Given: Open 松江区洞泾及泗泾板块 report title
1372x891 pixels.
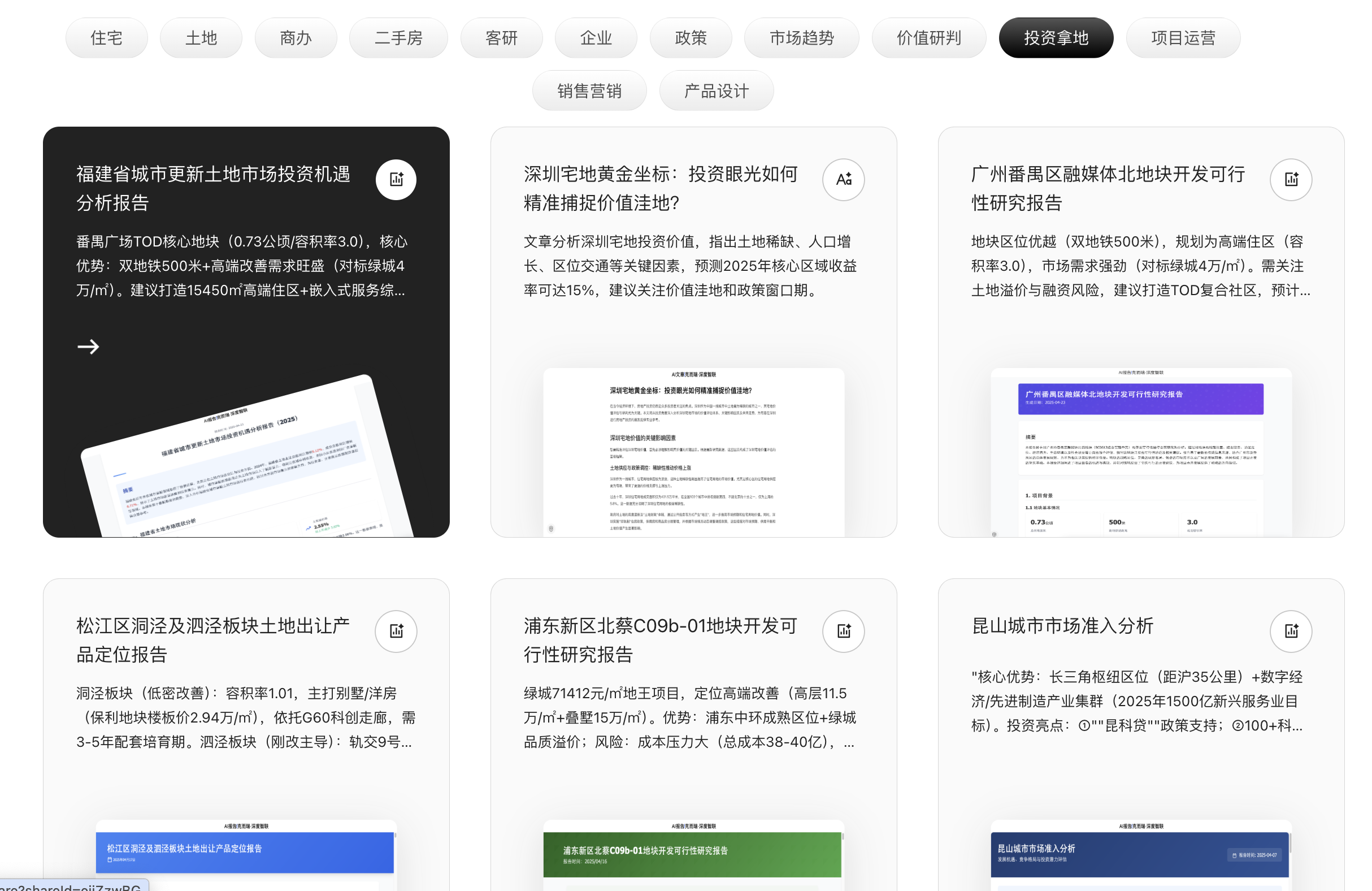Looking at the screenshot, I should point(213,639).
